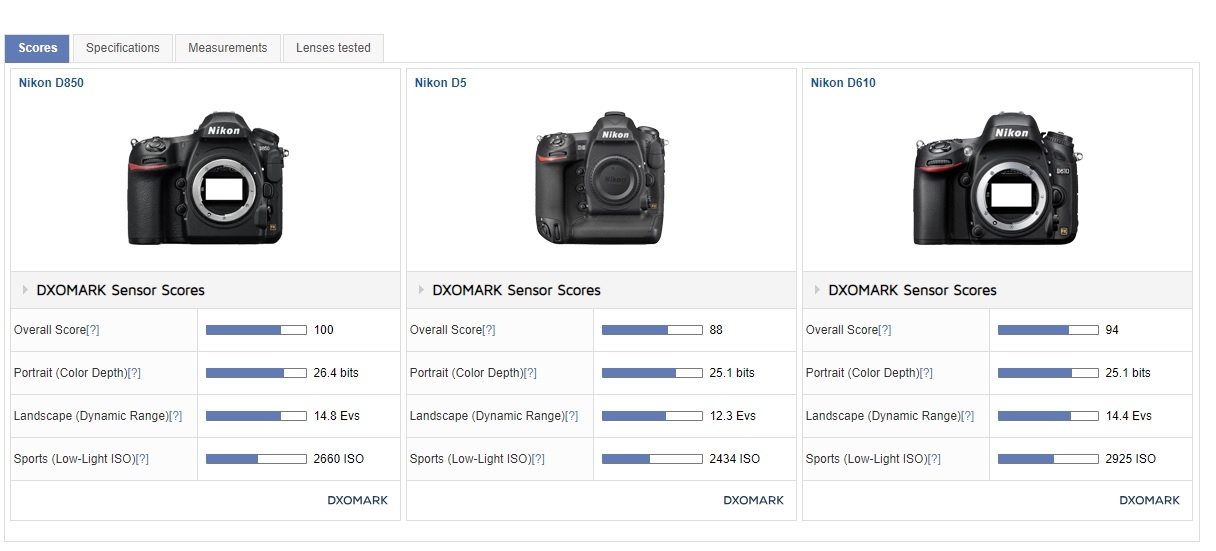Select the D850 overall score value 100
Viewport: 1216px width, 551px height.
(x=323, y=330)
